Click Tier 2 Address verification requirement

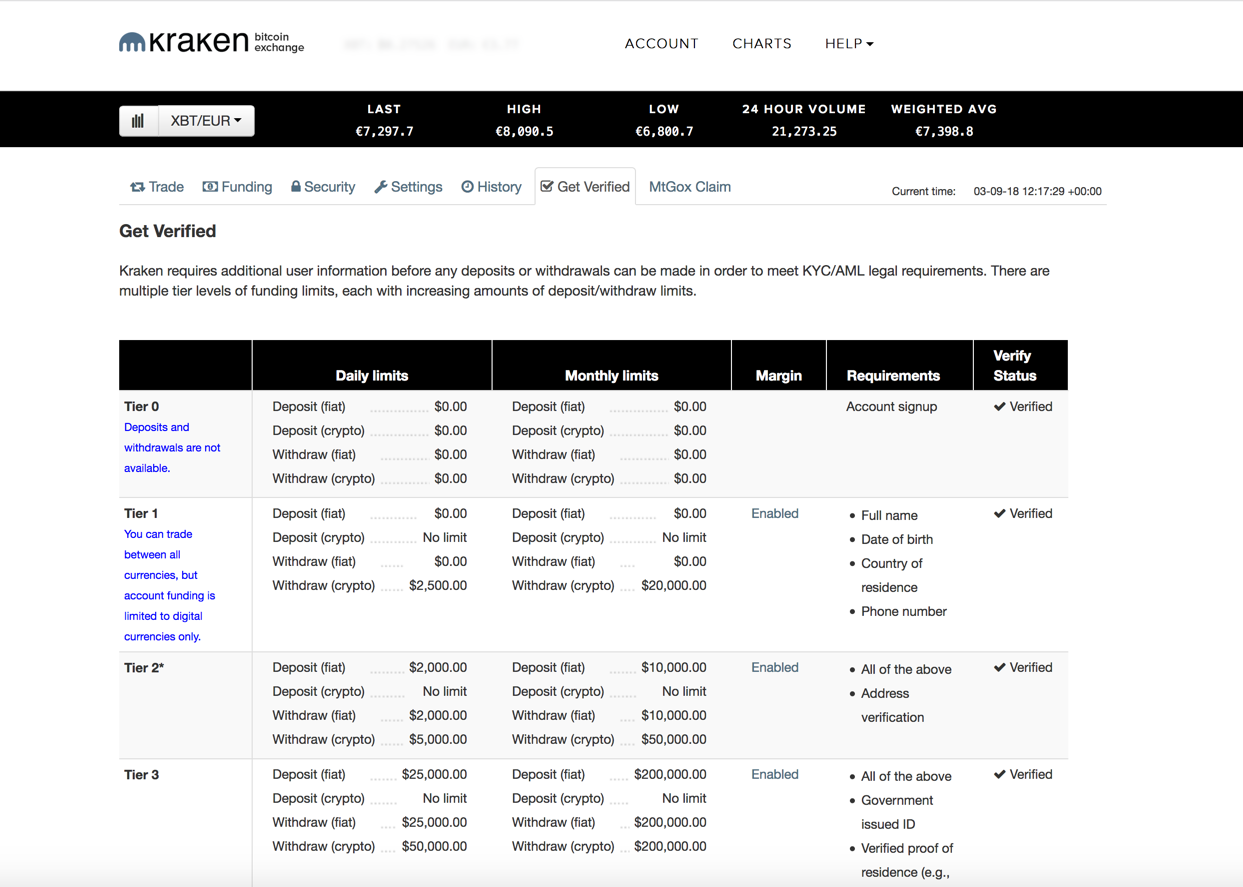click(893, 706)
